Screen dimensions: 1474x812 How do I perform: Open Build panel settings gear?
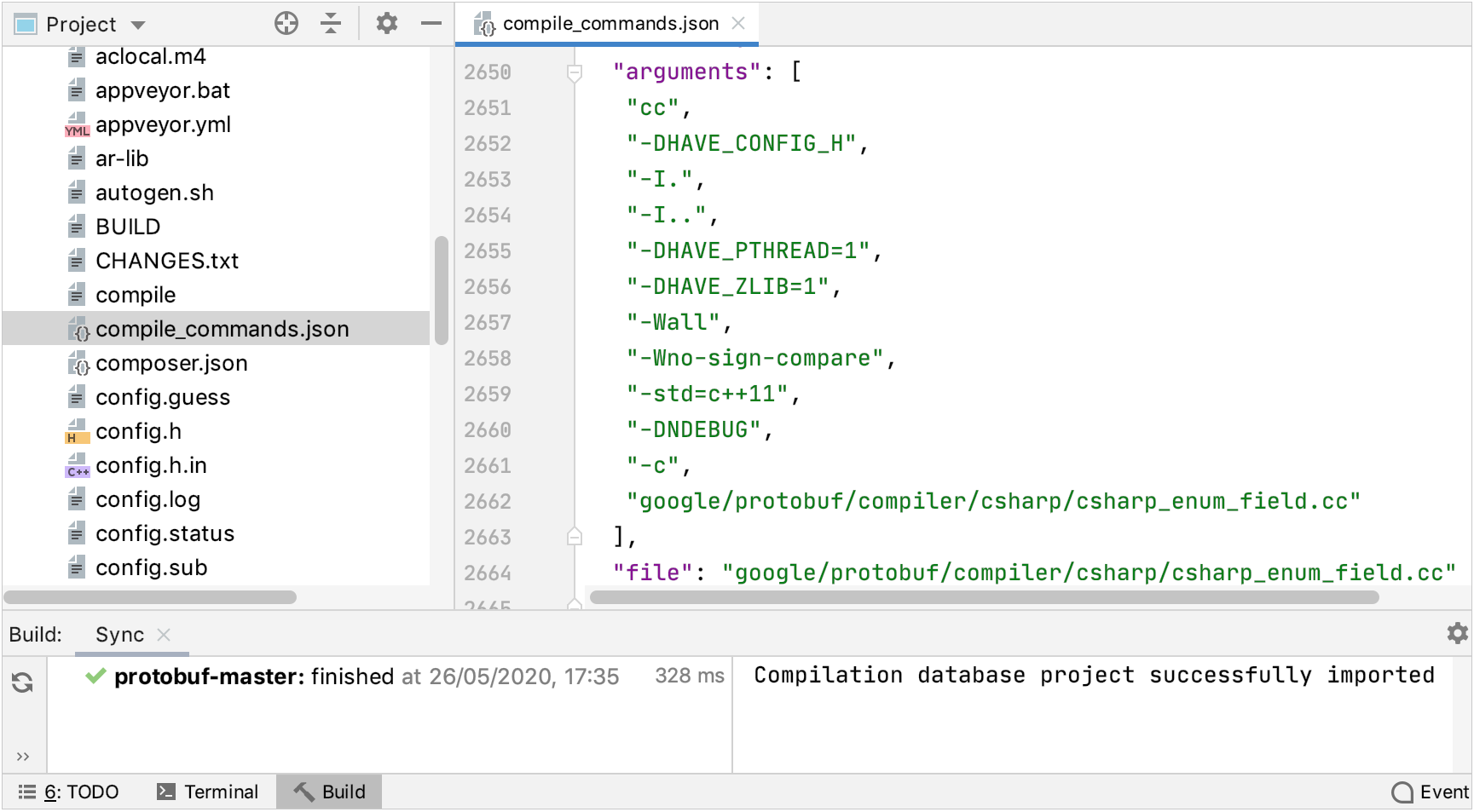tap(1458, 633)
